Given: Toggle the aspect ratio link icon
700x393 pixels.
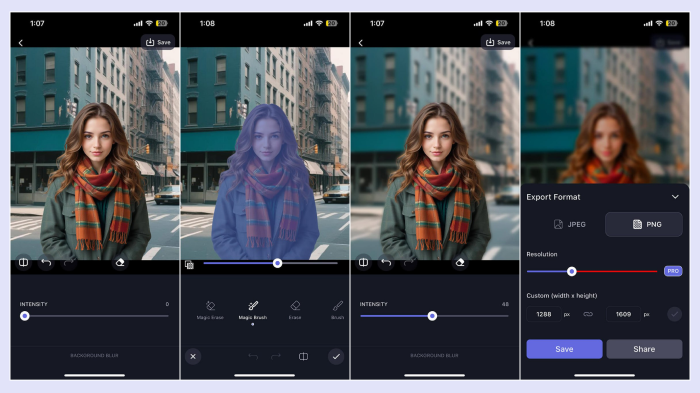Looking at the screenshot, I should click(588, 314).
